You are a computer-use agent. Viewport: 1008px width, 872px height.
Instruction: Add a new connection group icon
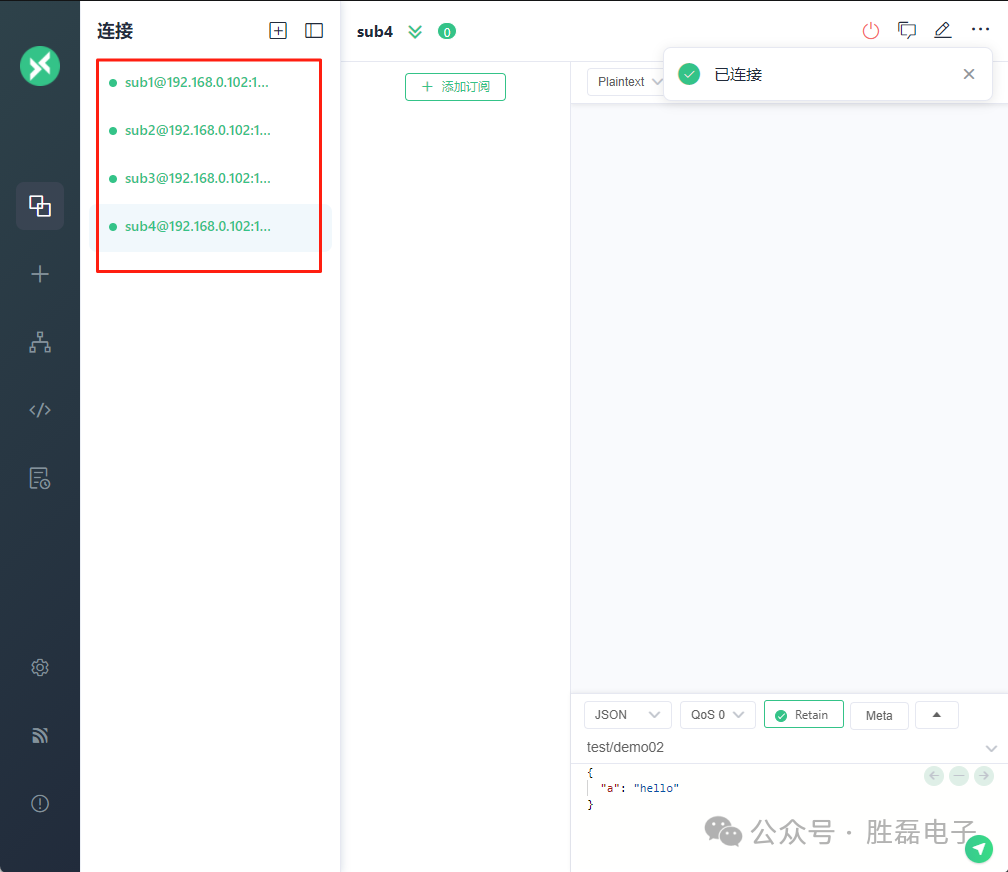(x=278, y=31)
